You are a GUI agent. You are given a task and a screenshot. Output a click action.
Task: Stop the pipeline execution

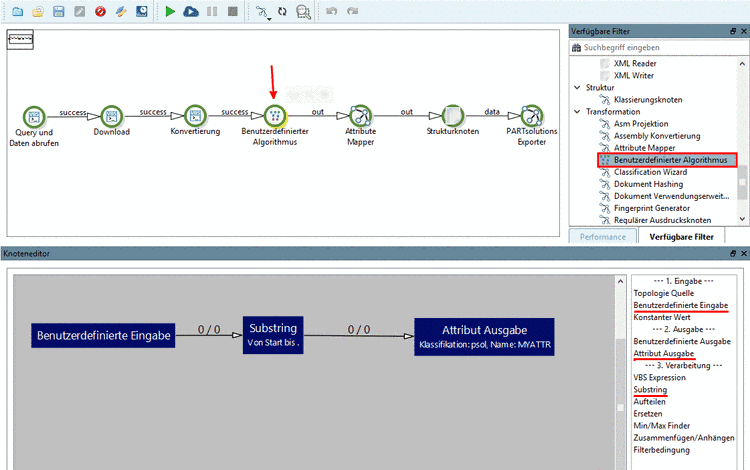[x=232, y=11]
